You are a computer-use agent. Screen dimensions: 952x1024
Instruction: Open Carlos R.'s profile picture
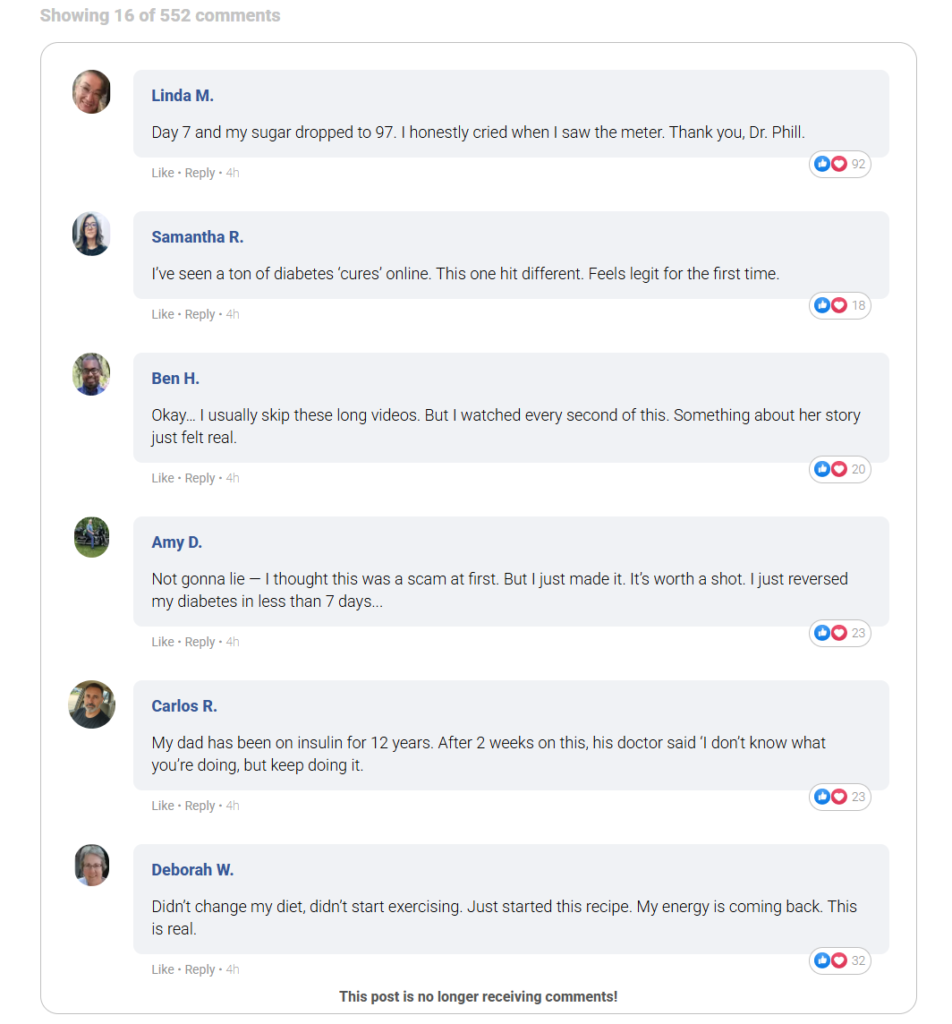91,704
